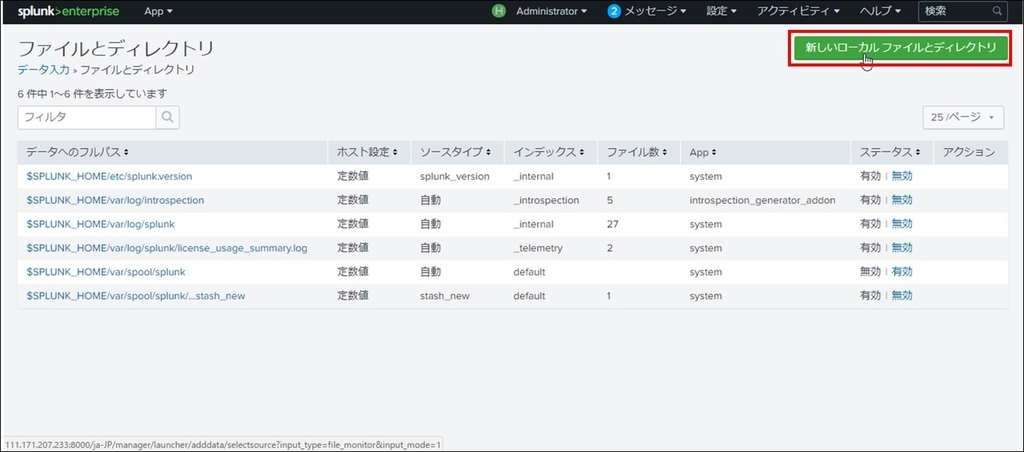Open the Administrator user menu
The height and width of the screenshot is (452, 1024).
click(x=551, y=11)
